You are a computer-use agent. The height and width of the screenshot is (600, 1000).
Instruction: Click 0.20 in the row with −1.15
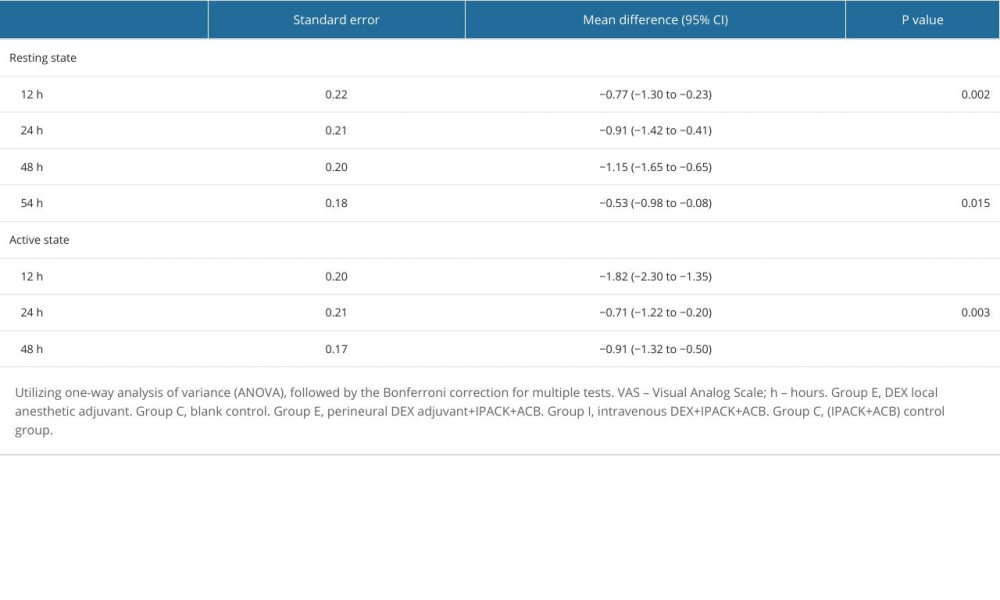(336, 167)
